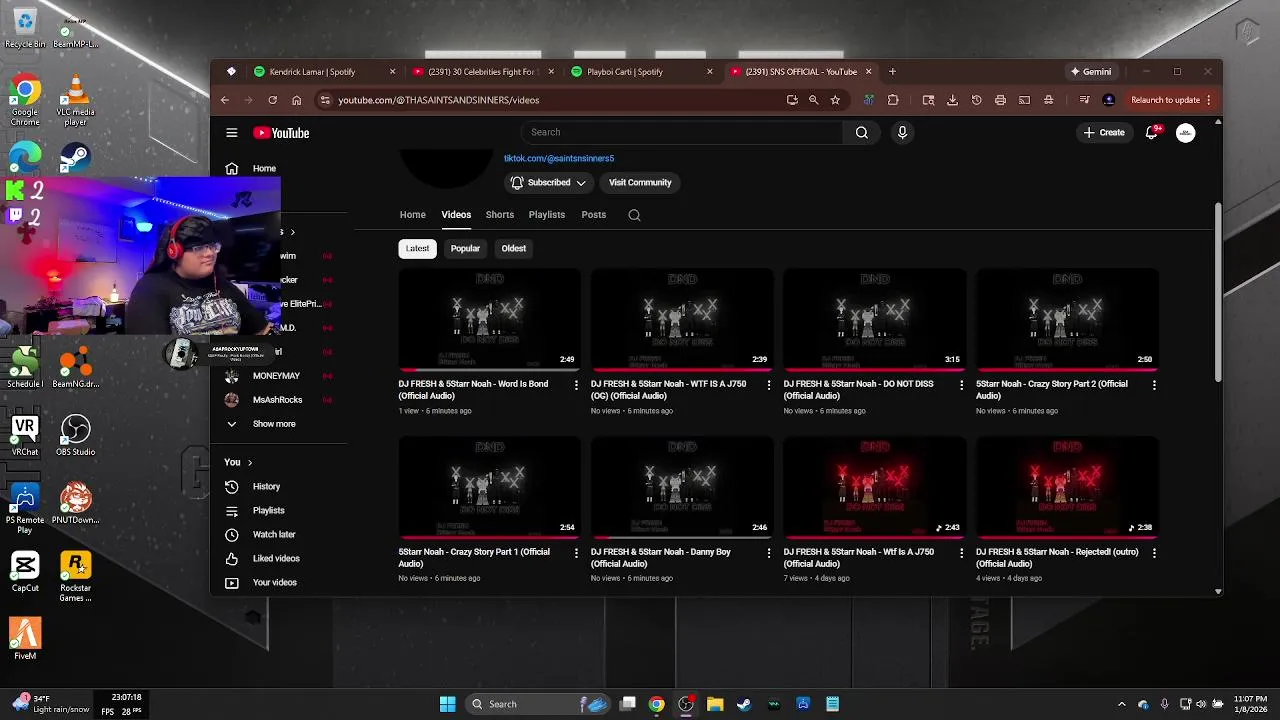1280x720 pixels.
Task: Click the Word Is Bond video thumbnail
Action: point(489,319)
